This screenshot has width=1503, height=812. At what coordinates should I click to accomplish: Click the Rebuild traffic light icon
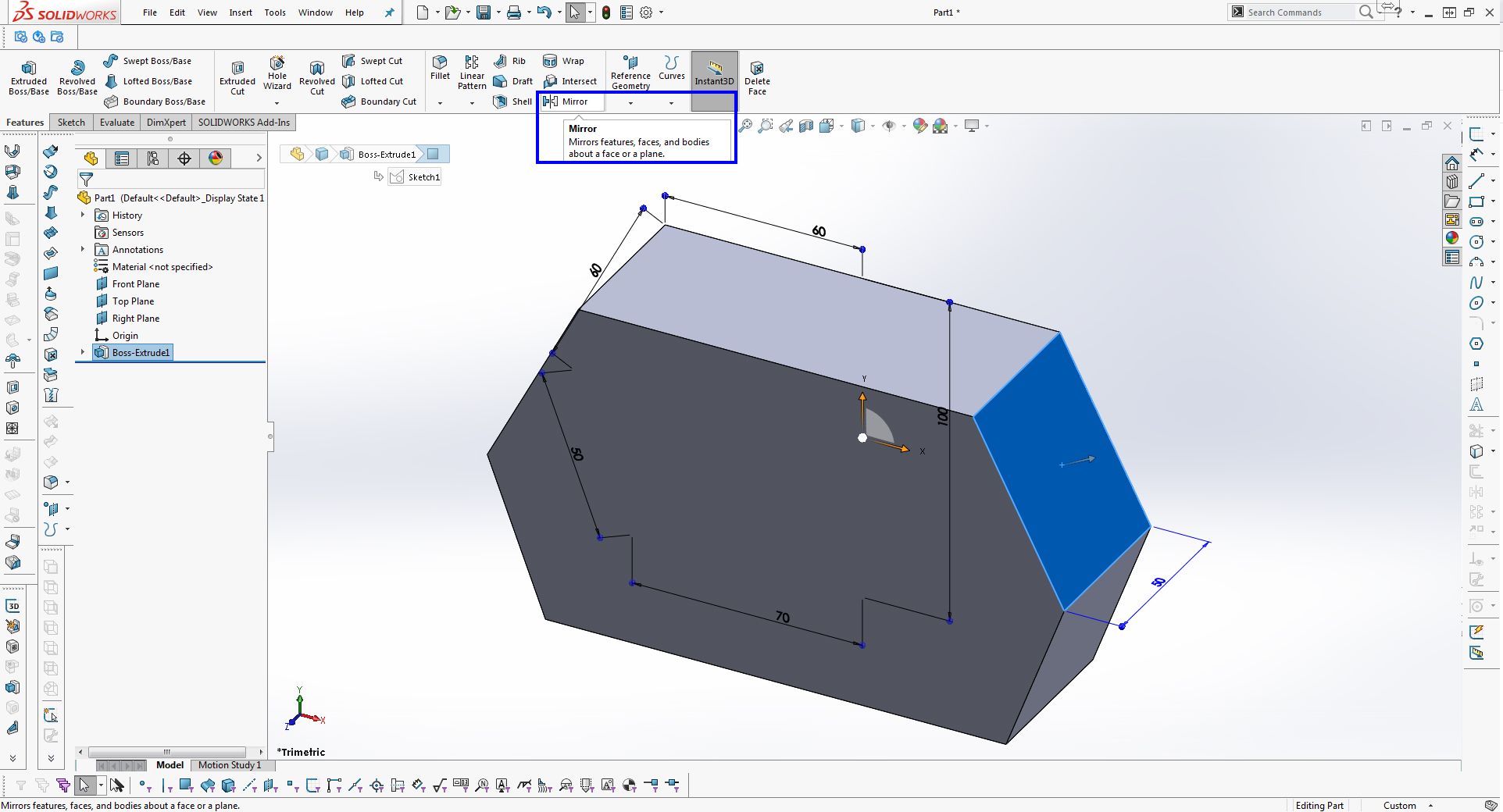tap(605, 12)
